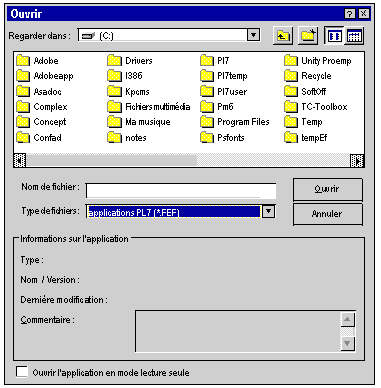Select the I386 folder
This screenshot has height=388, width=381.
tap(125, 76)
